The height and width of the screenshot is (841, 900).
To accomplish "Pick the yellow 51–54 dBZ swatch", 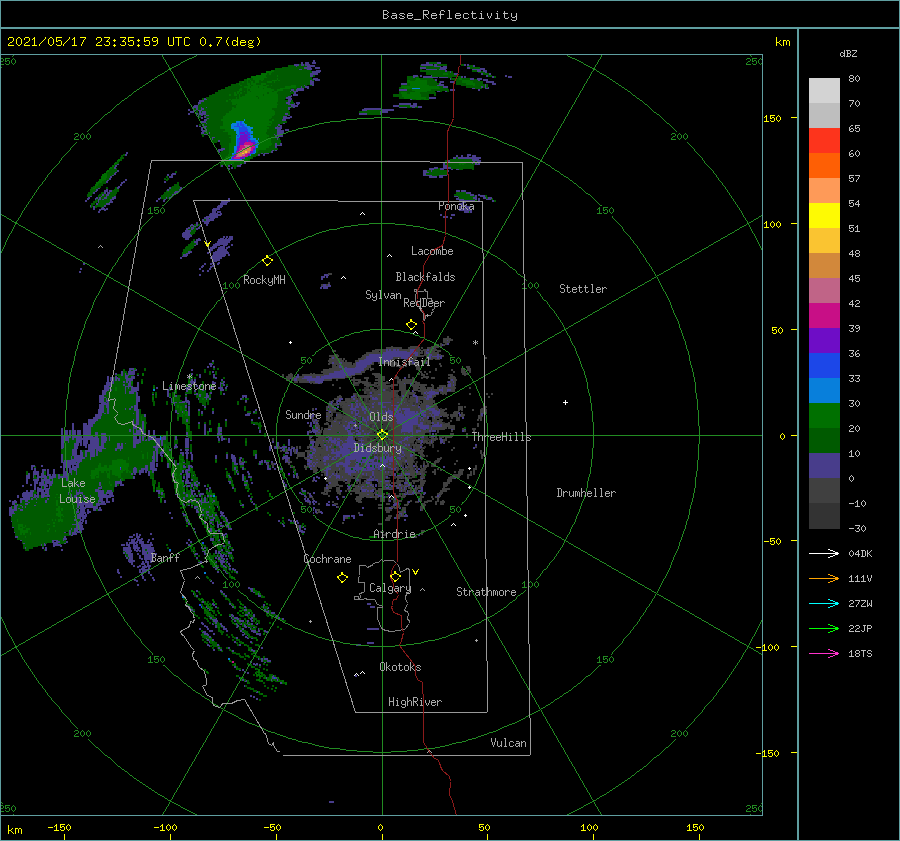I will [x=824, y=216].
